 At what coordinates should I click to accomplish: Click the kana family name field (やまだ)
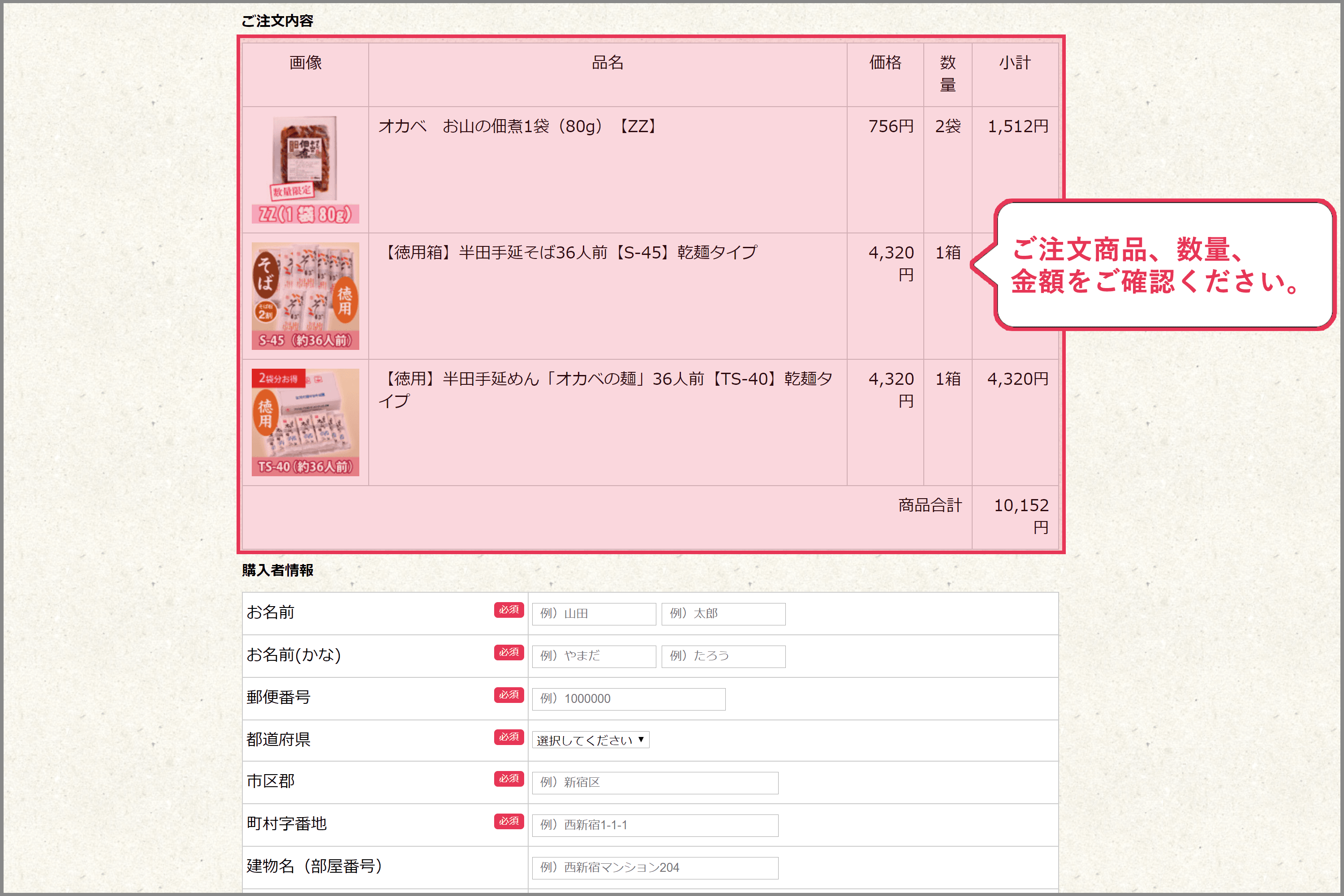point(594,656)
